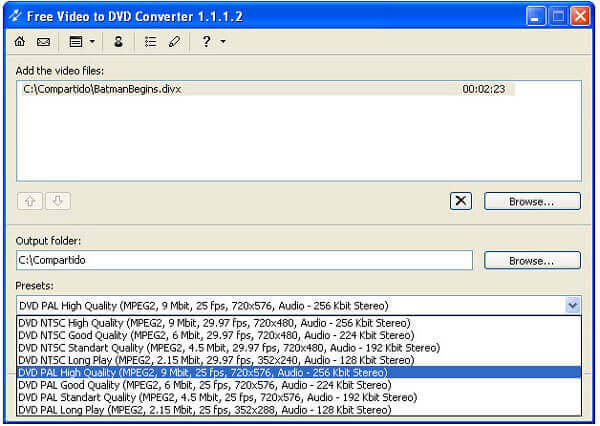Select the BatmanBegins.divx file row
Viewport: 600px width, 426px height.
[268, 89]
